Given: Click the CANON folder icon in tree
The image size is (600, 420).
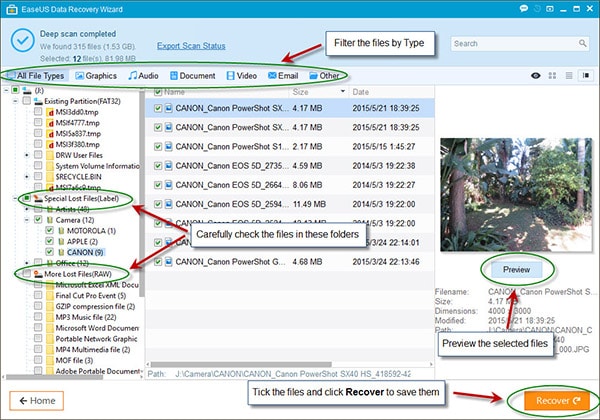Looking at the screenshot, I should tap(61, 252).
